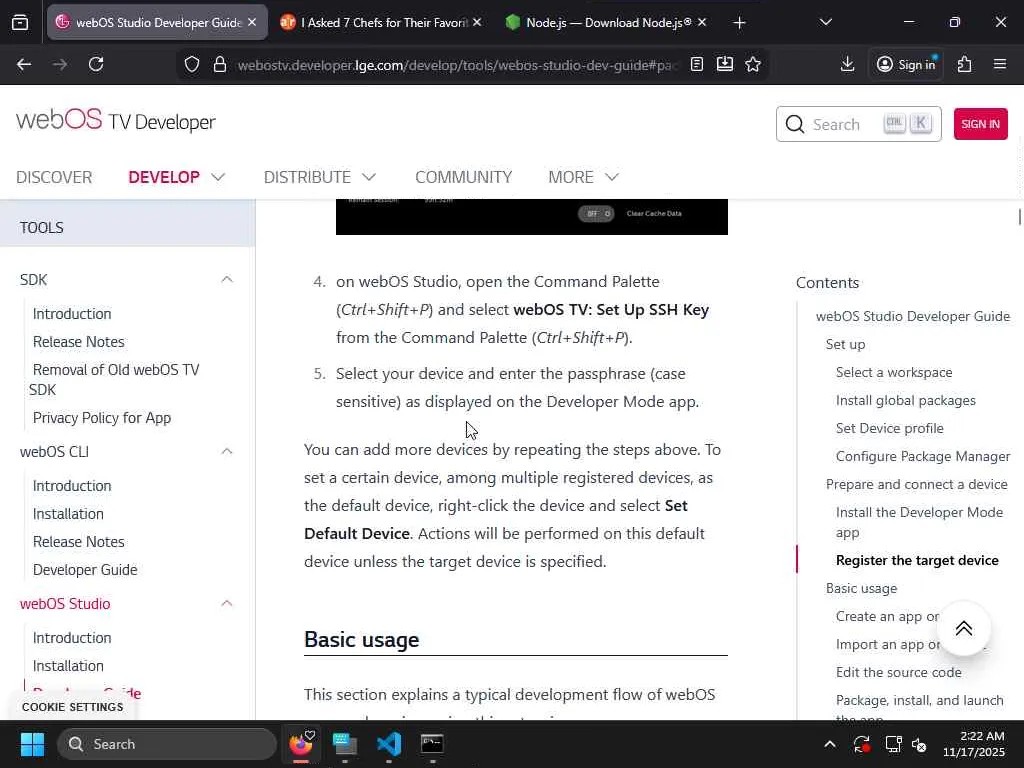The image size is (1024, 768).
Task: Open a new tab with the plus icon
Action: tap(739, 23)
